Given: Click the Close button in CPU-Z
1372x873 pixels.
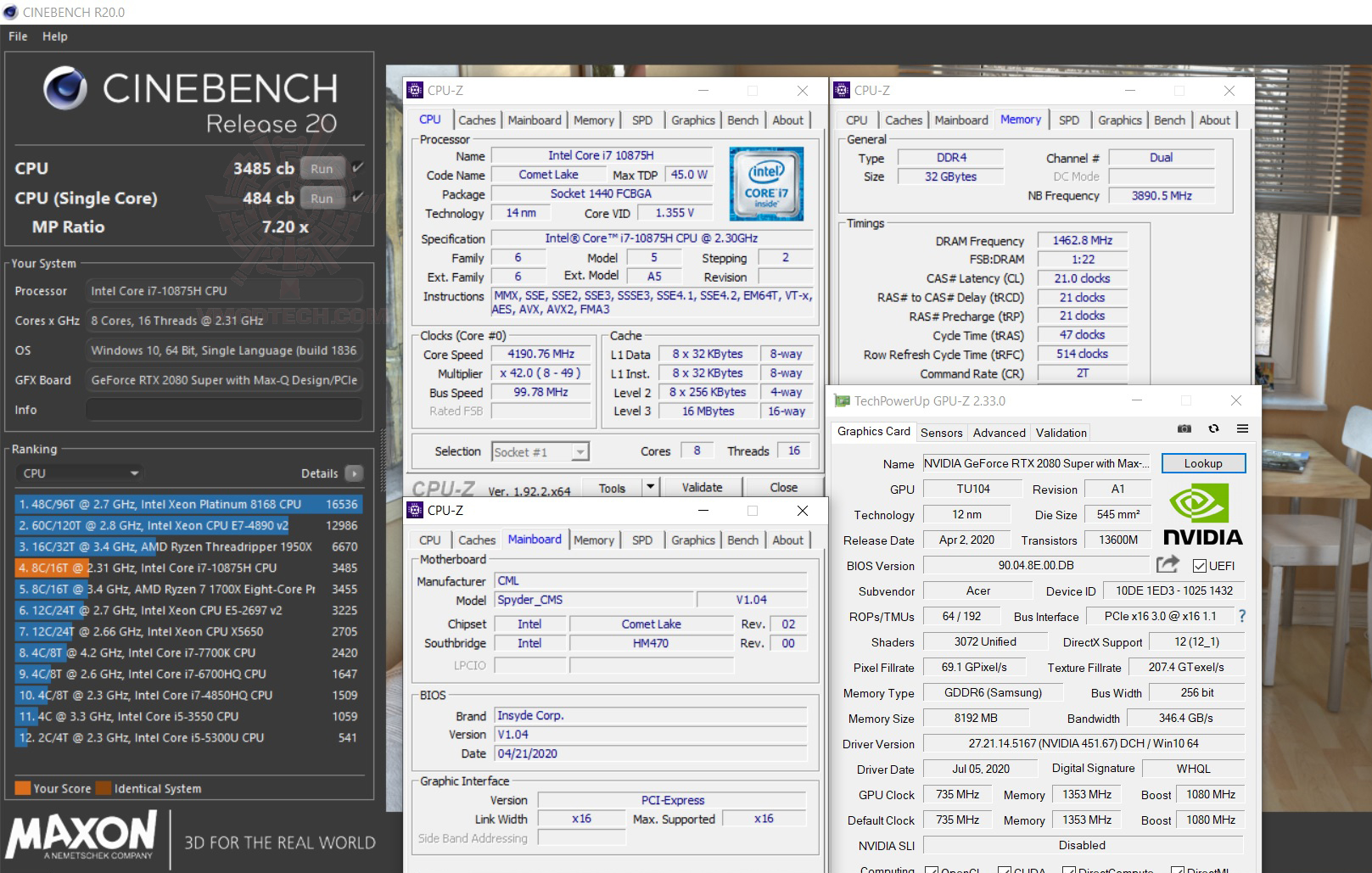Looking at the screenshot, I should click(x=784, y=487).
